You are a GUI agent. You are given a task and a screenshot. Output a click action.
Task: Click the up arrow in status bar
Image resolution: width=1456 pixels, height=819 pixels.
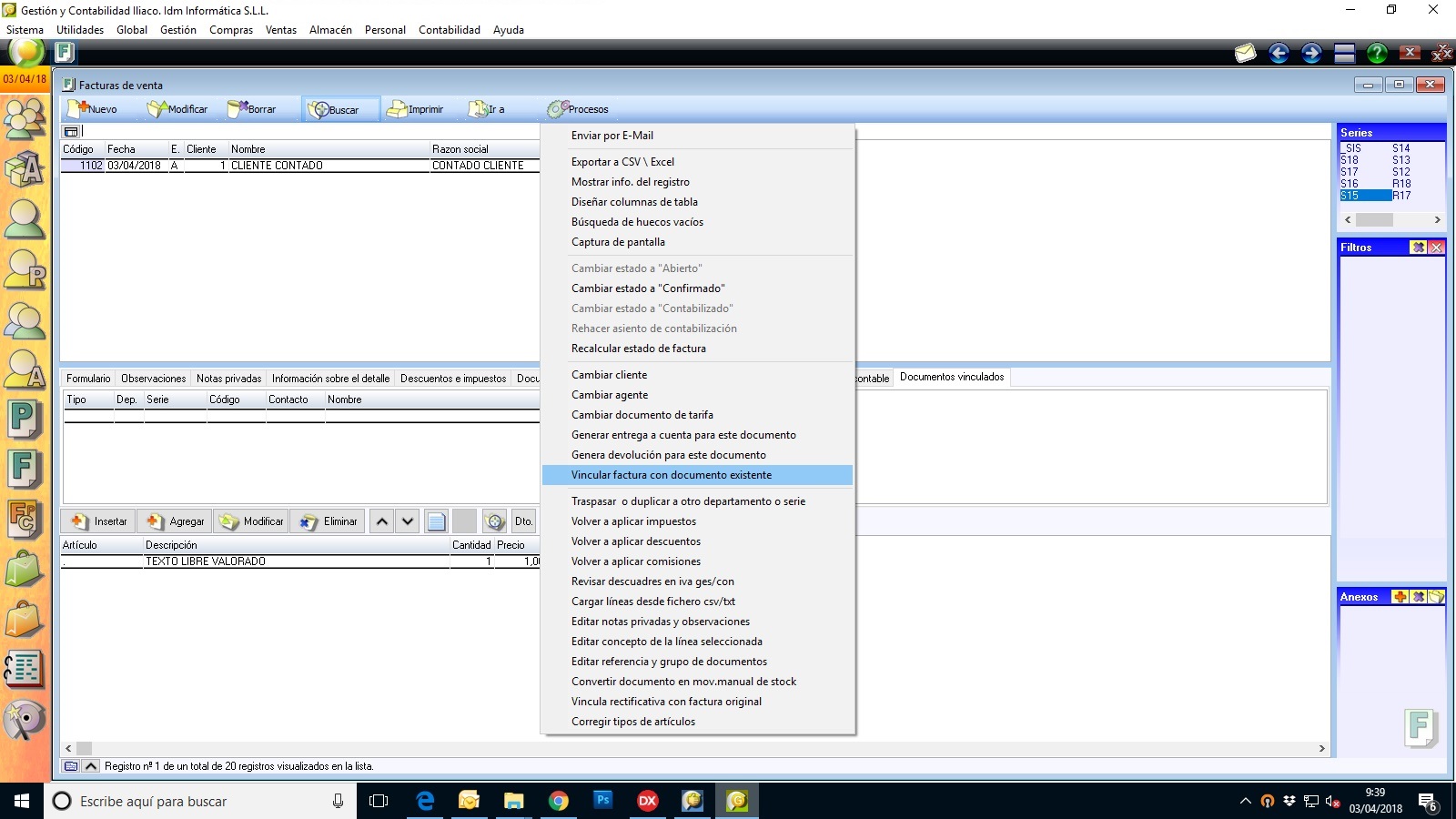point(91,766)
